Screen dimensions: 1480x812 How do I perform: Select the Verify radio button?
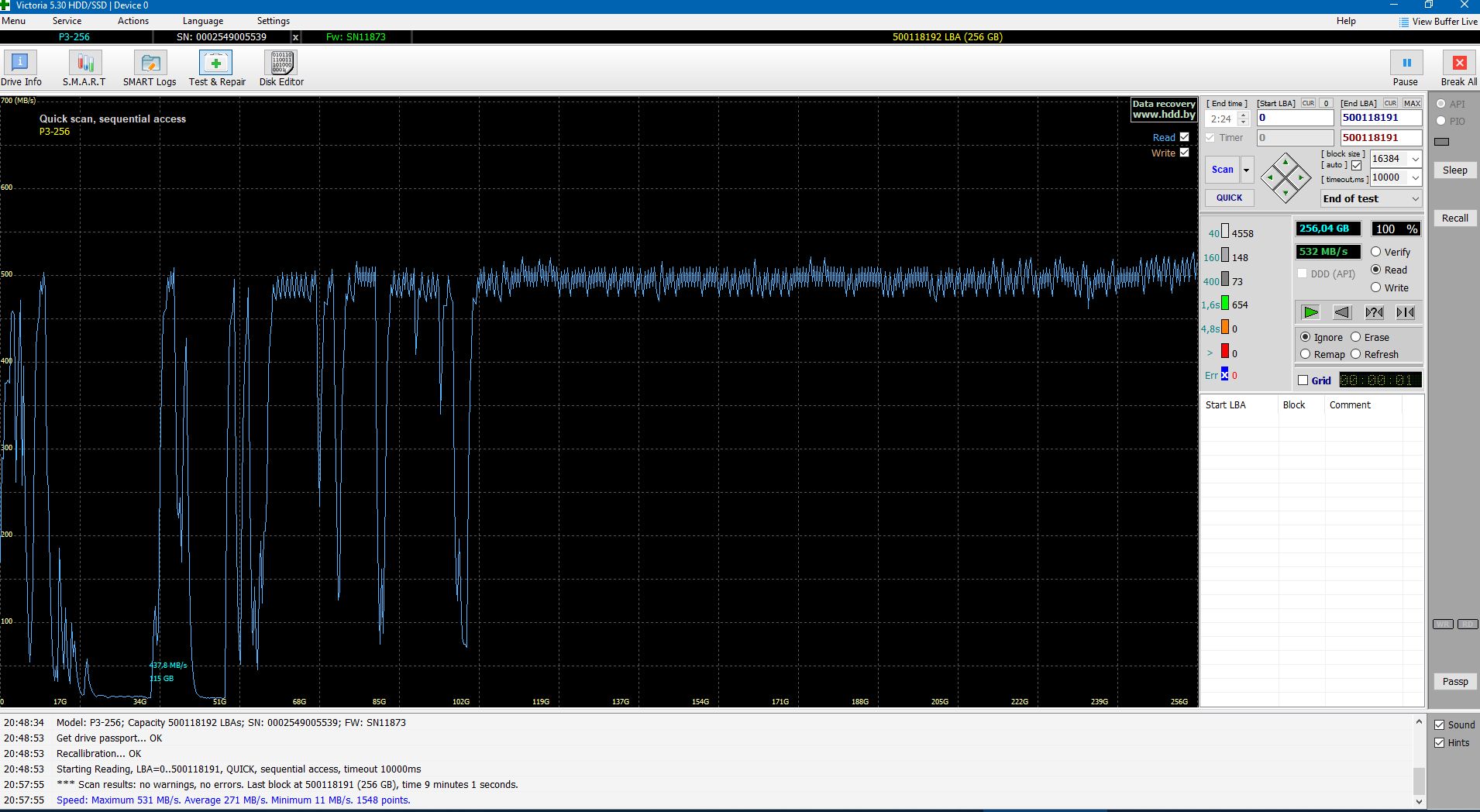pos(1376,252)
